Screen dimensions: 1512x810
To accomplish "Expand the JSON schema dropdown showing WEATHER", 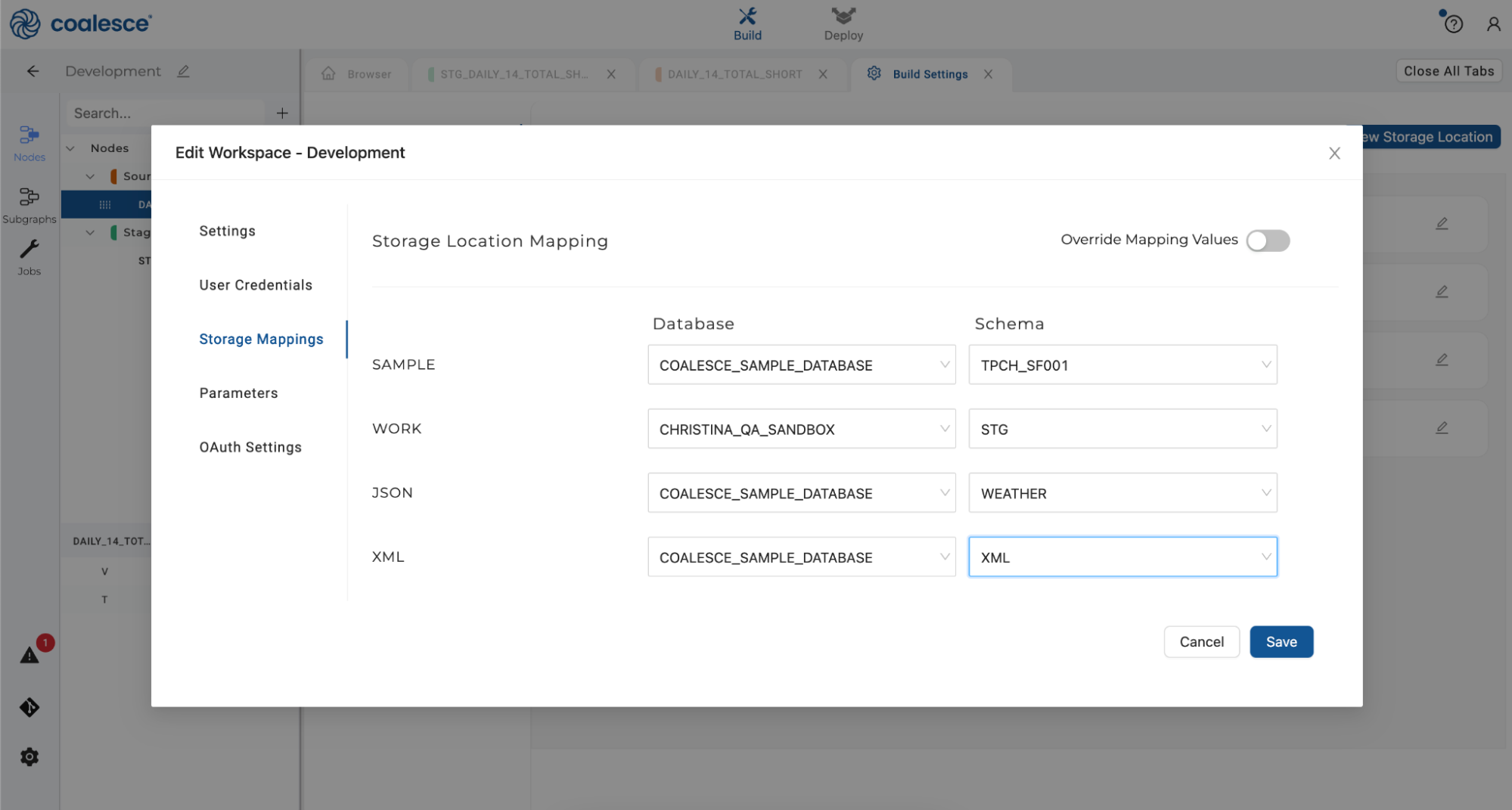I will (x=1122, y=494).
